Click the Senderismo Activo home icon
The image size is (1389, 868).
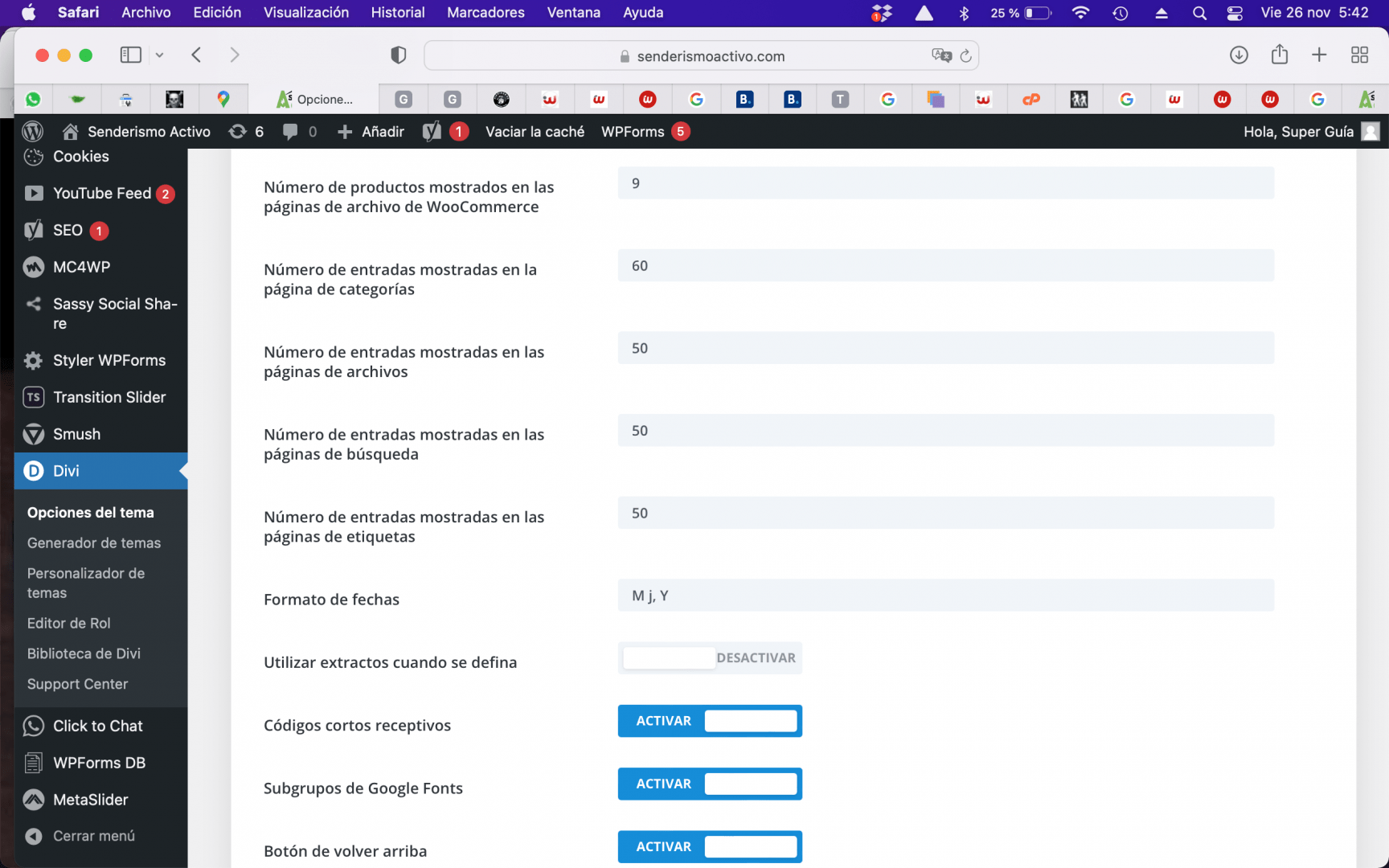coord(71,131)
